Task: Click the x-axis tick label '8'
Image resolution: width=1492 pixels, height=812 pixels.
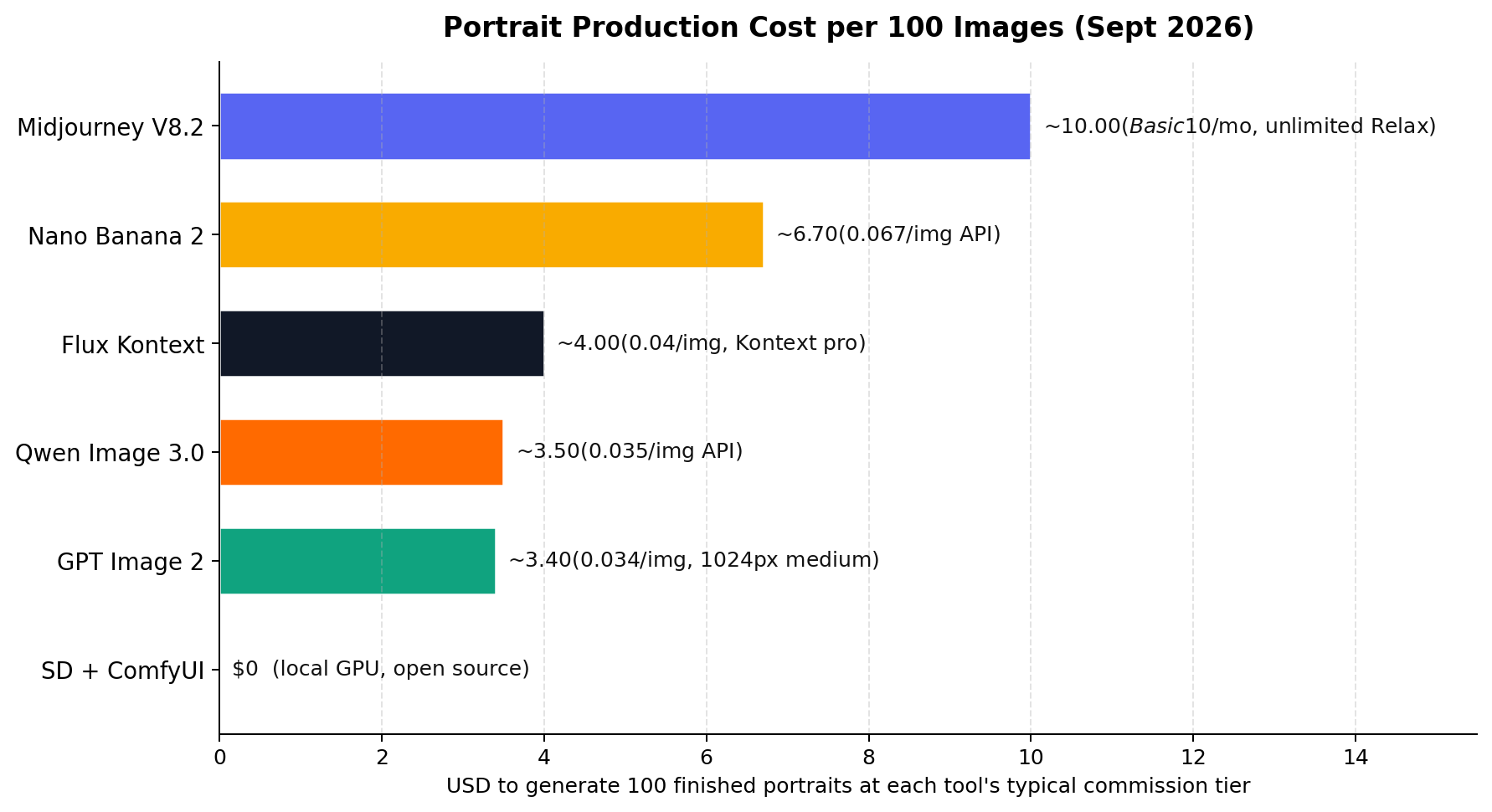Action: tap(869, 758)
